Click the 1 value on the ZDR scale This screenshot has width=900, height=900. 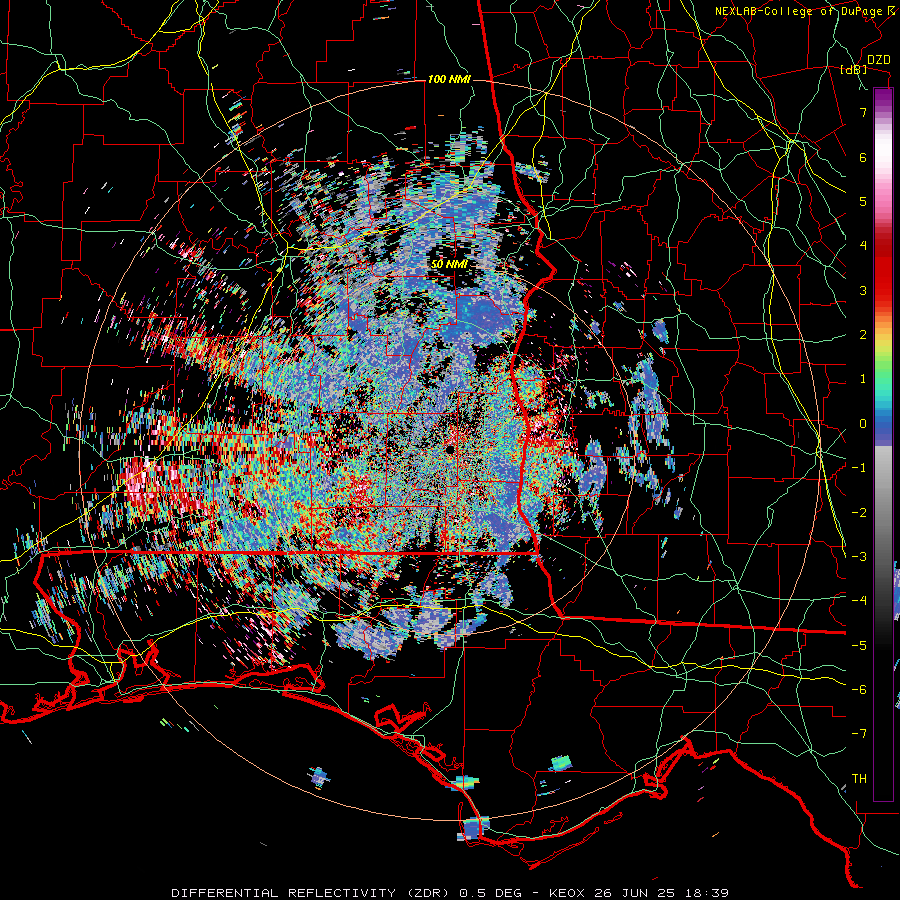[x=863, y=378]
